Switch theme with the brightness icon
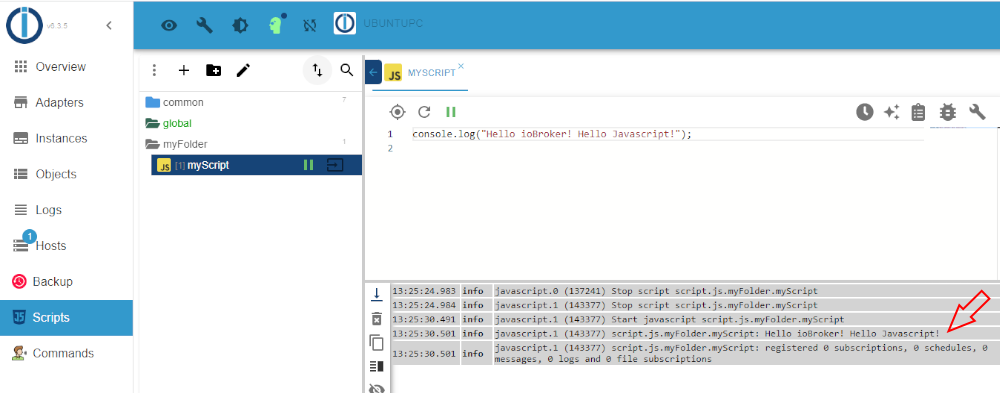 (x=240, y=26)
